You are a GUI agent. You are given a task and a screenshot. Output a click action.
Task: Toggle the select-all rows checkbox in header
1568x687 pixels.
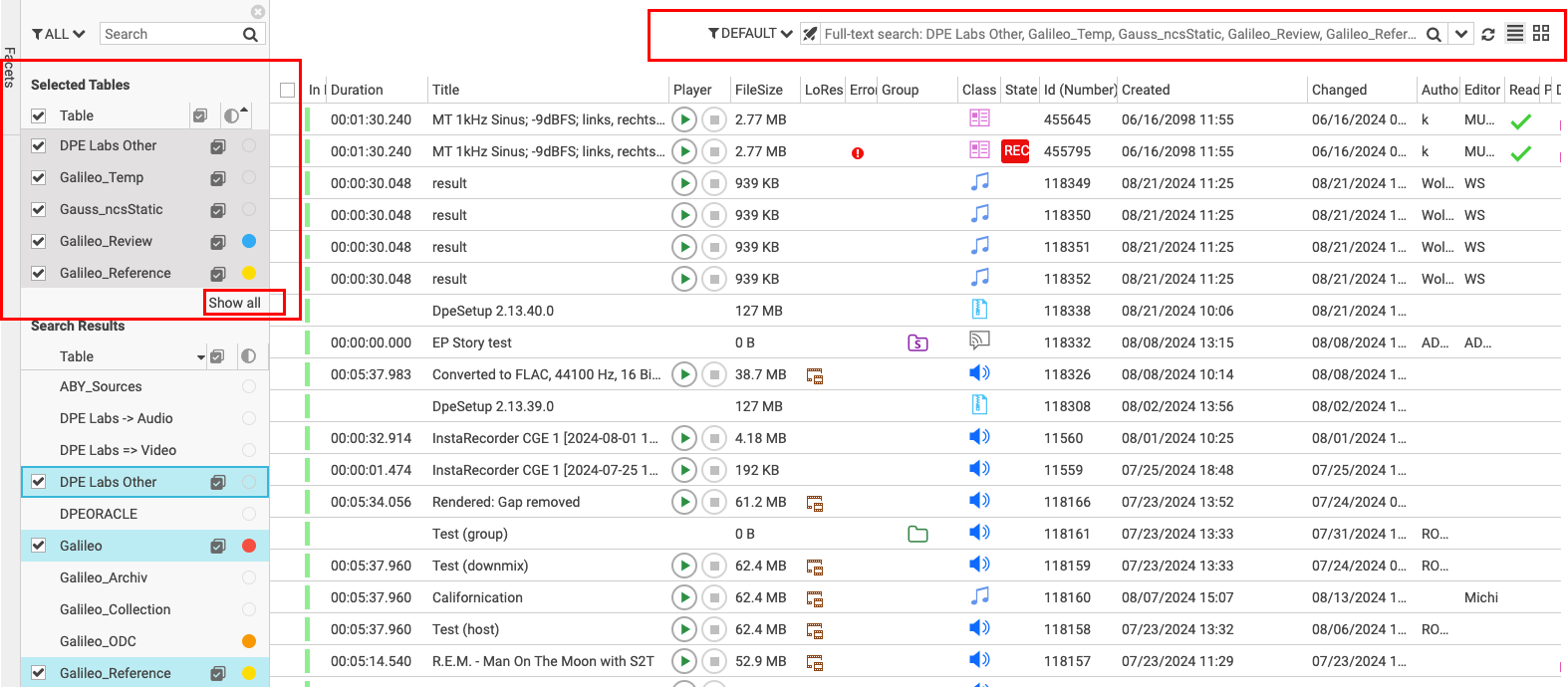(x=288, y=91)
